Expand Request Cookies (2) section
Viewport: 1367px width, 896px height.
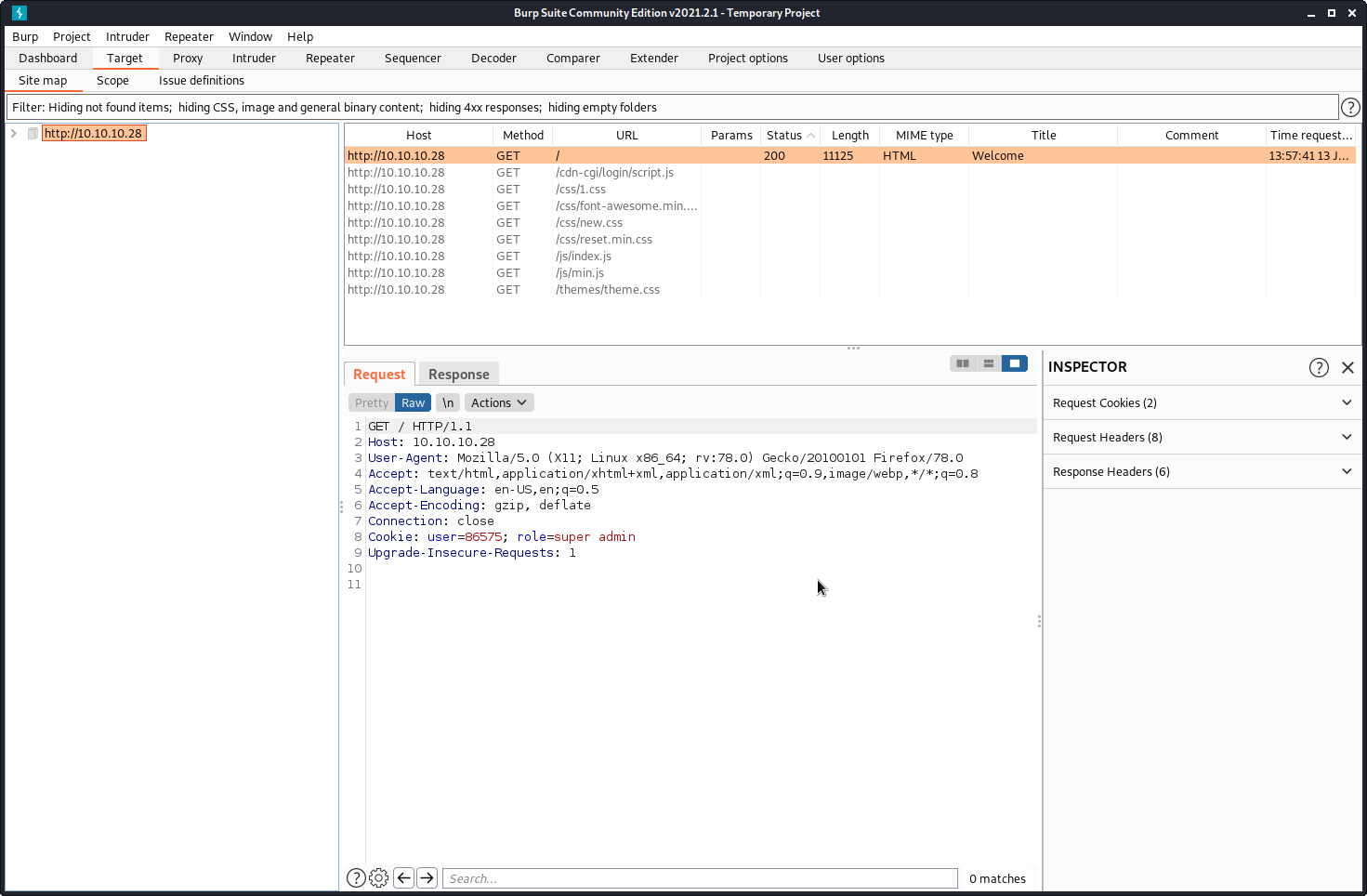[1203, 402]
